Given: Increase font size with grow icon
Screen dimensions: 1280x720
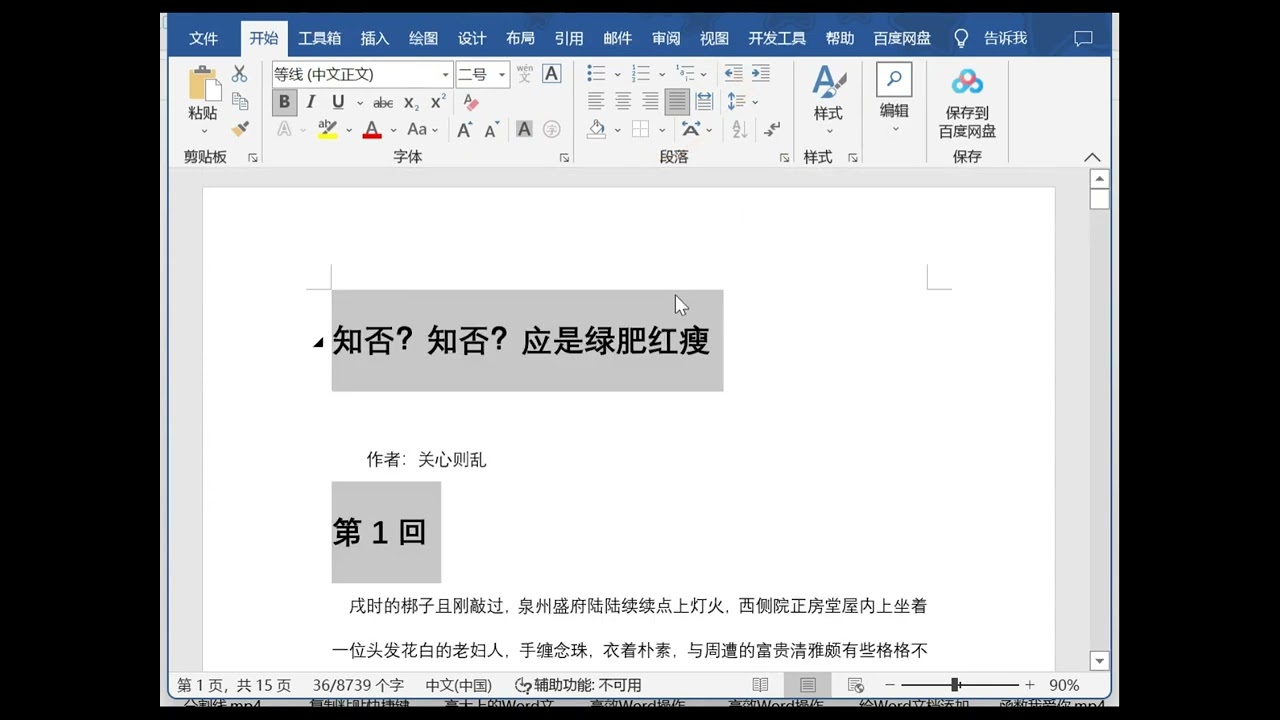Looking at the screenshot, I should (465, 129).
